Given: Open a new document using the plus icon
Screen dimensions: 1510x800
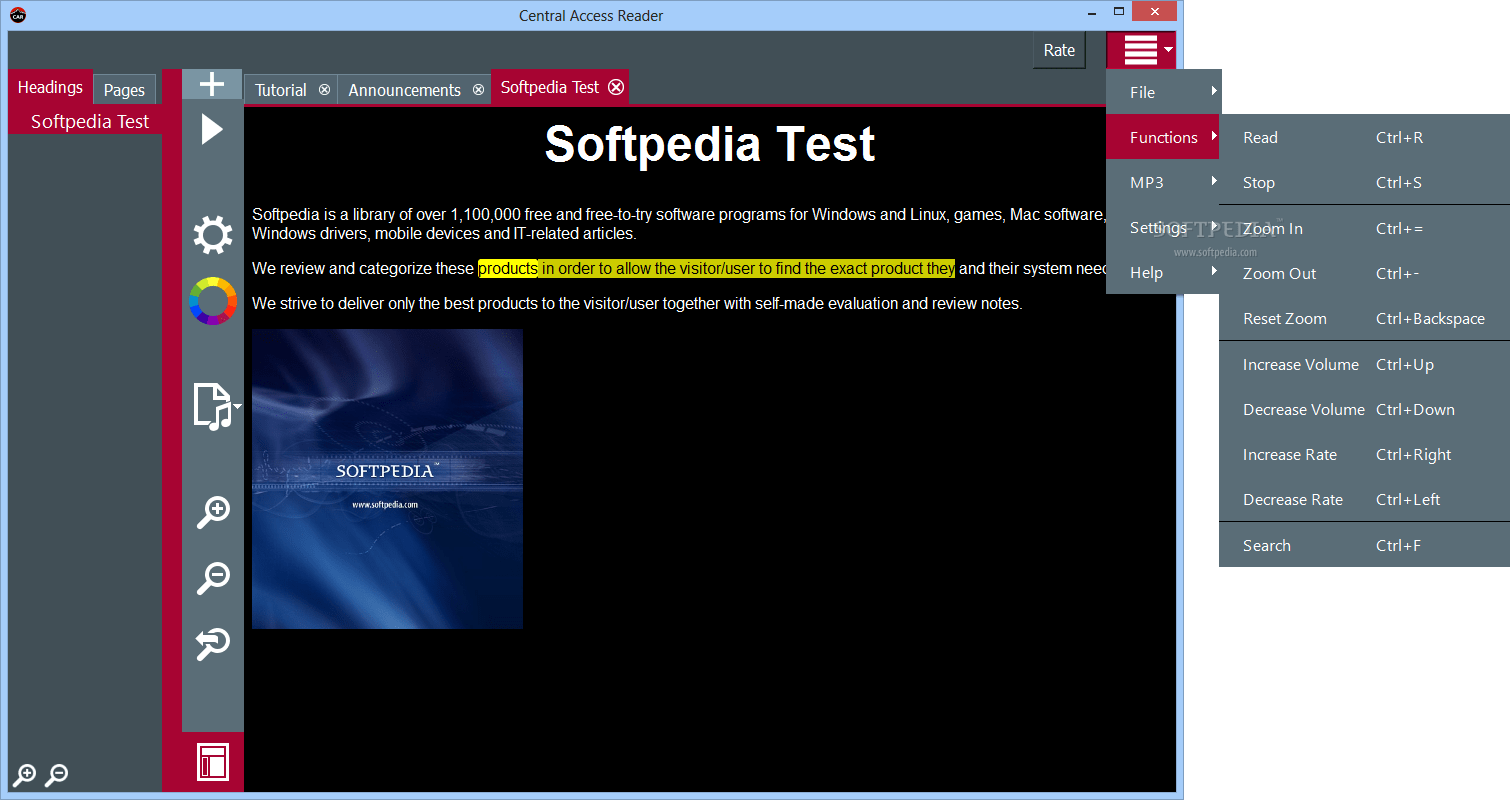Looking at the screenshot, I should 212,84.
